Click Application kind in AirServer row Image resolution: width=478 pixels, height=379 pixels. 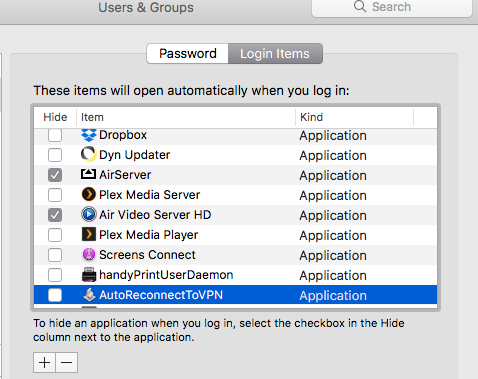tap(333, 176)
